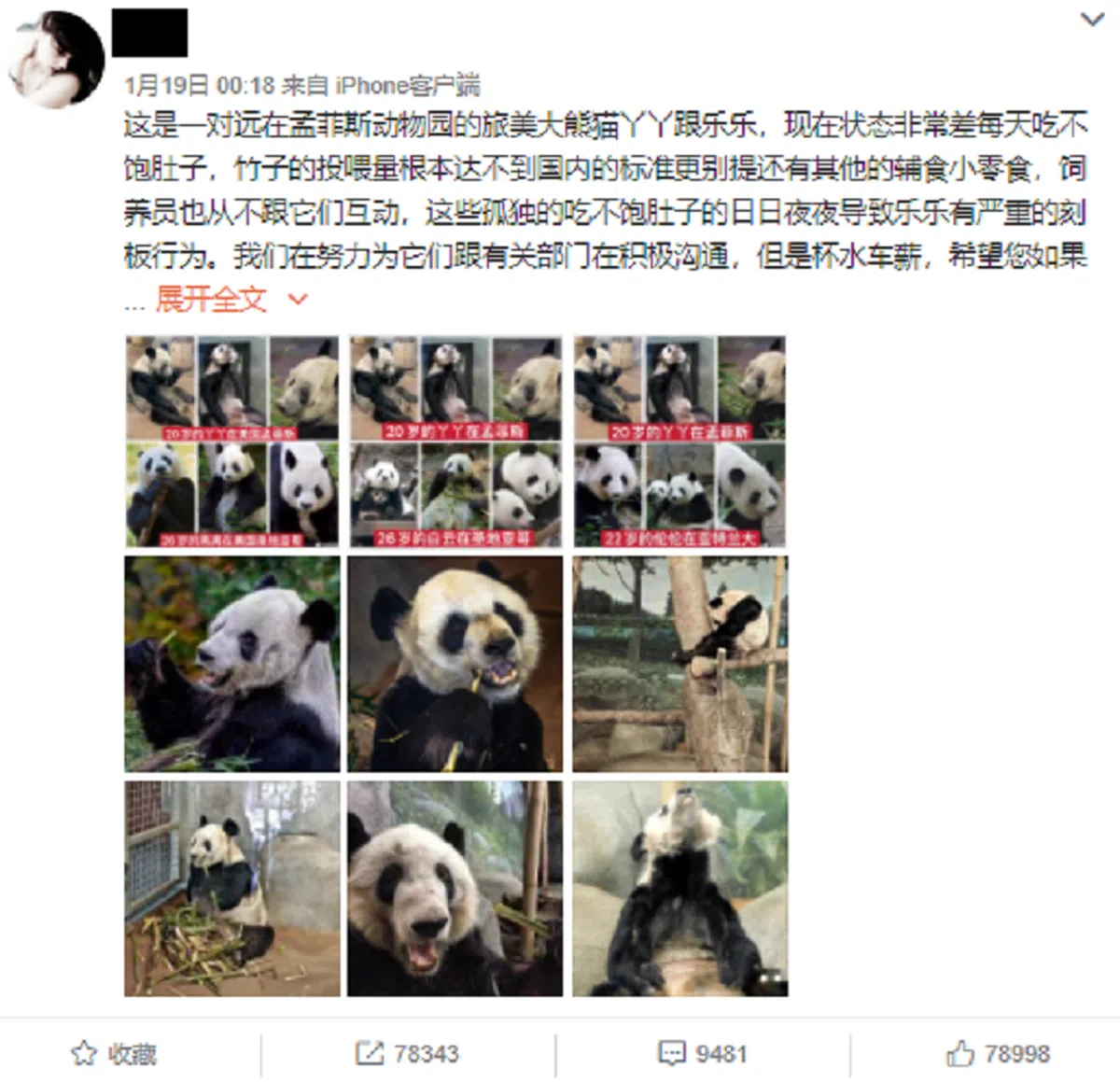Open the first collage thumbnail of pandas
This screenshot has height=1082, width=1120.
pyautogui.click(x=232, y=441)
